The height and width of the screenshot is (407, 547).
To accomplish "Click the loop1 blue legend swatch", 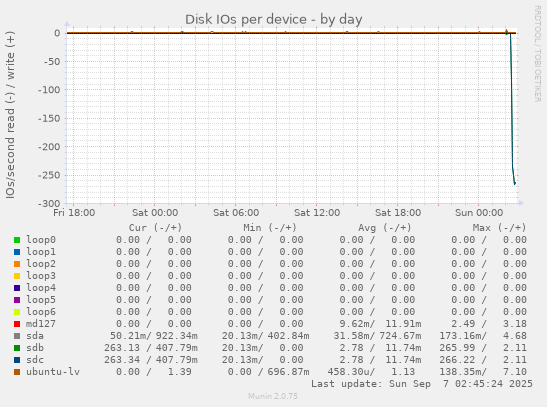I will point(17,252).
